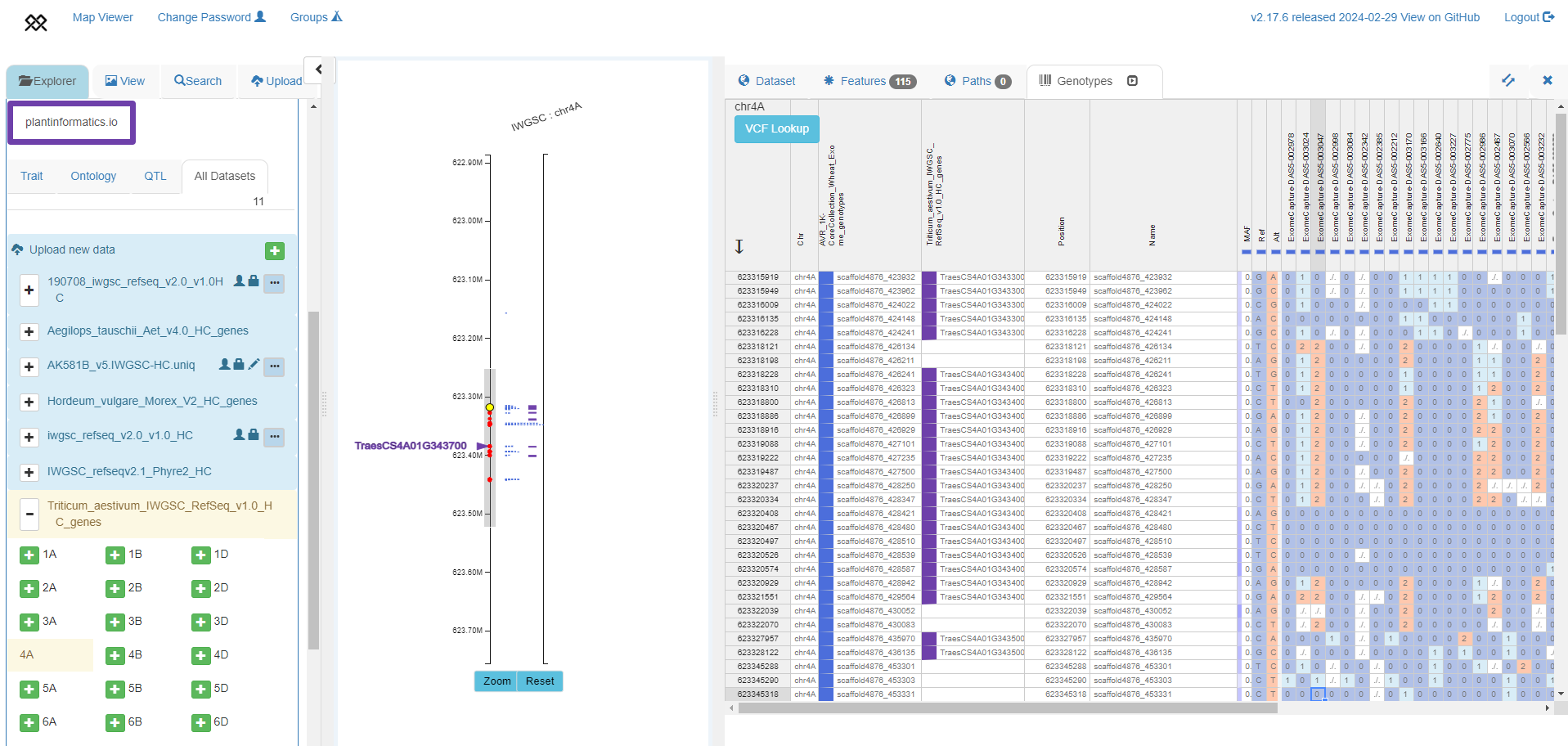This screenshot has height=746, width=1568.
Task: Collapse the left panel with the arrow
Action: 319,70
